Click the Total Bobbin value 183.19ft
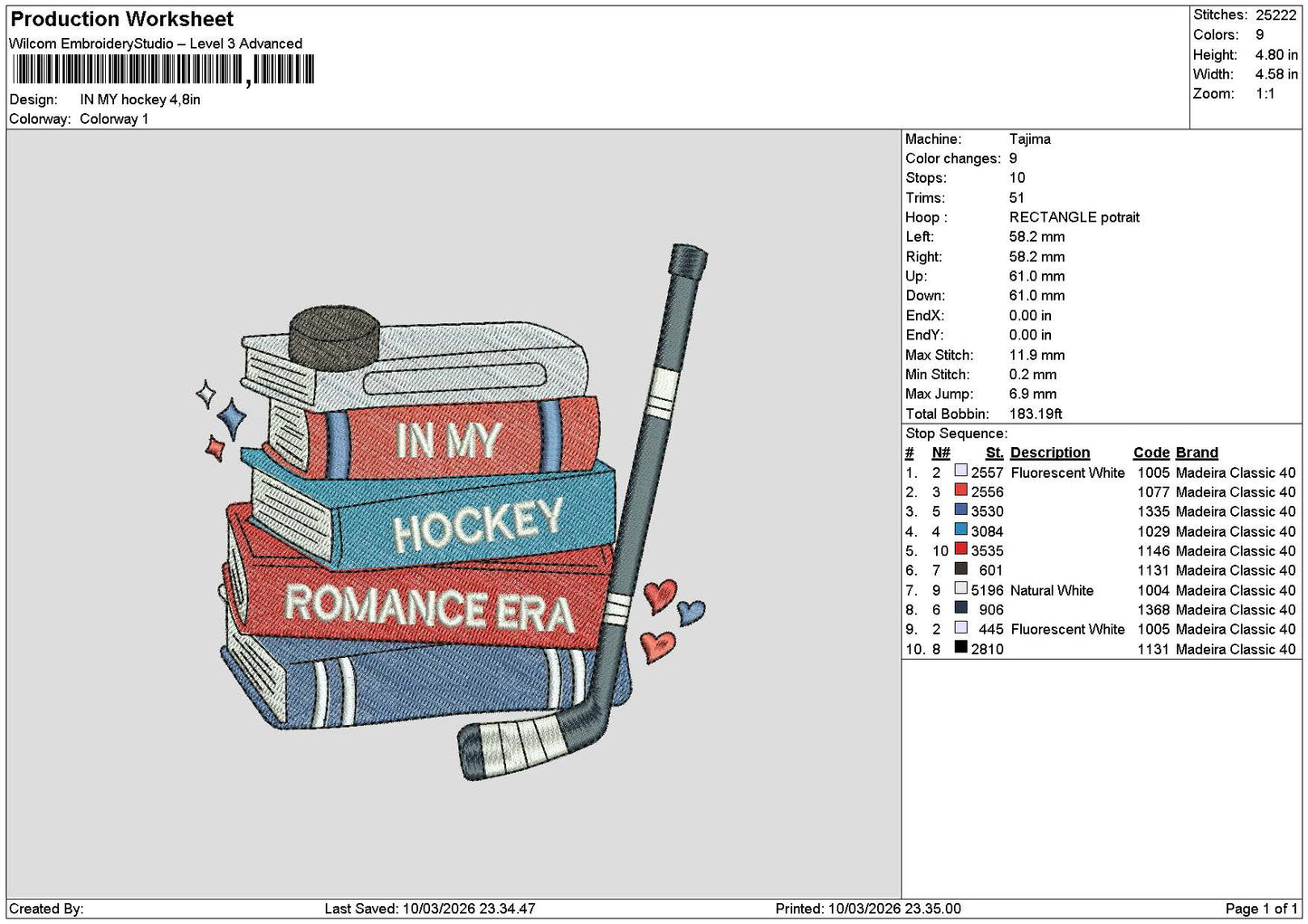Image resolution: width=1308 pixels, height=924 pixels. click(1036, 414)
